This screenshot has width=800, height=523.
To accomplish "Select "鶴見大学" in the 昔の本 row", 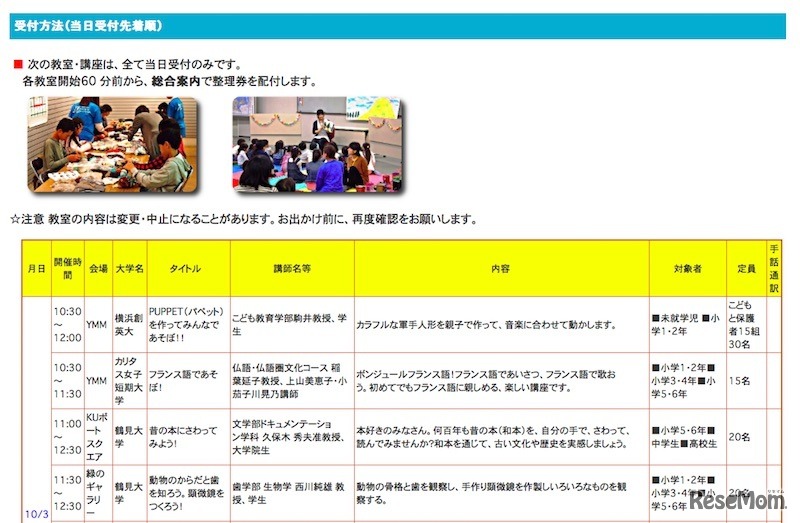I will pos(130,437).
